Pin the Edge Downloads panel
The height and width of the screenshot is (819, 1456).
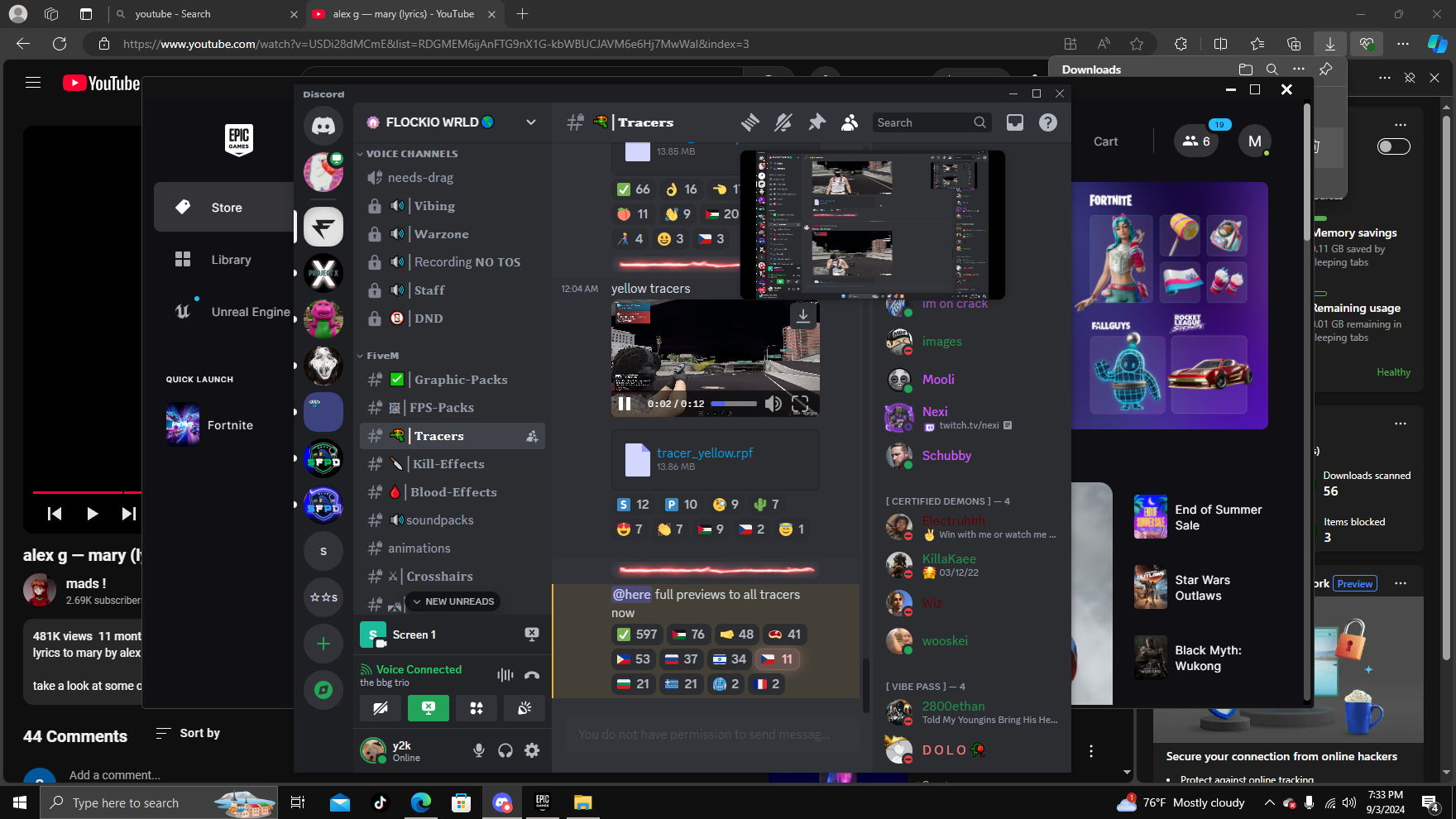[x=1325, y=69]
